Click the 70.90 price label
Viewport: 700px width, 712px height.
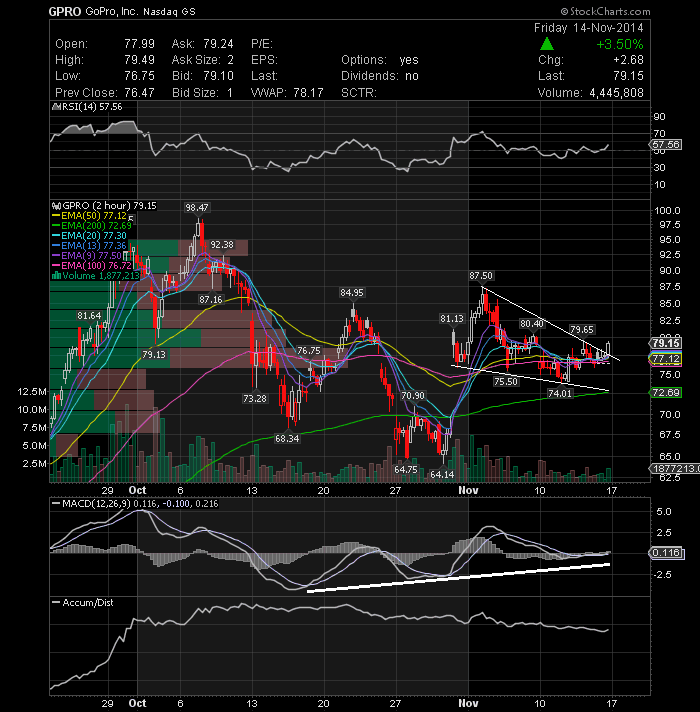pos(413,396)
